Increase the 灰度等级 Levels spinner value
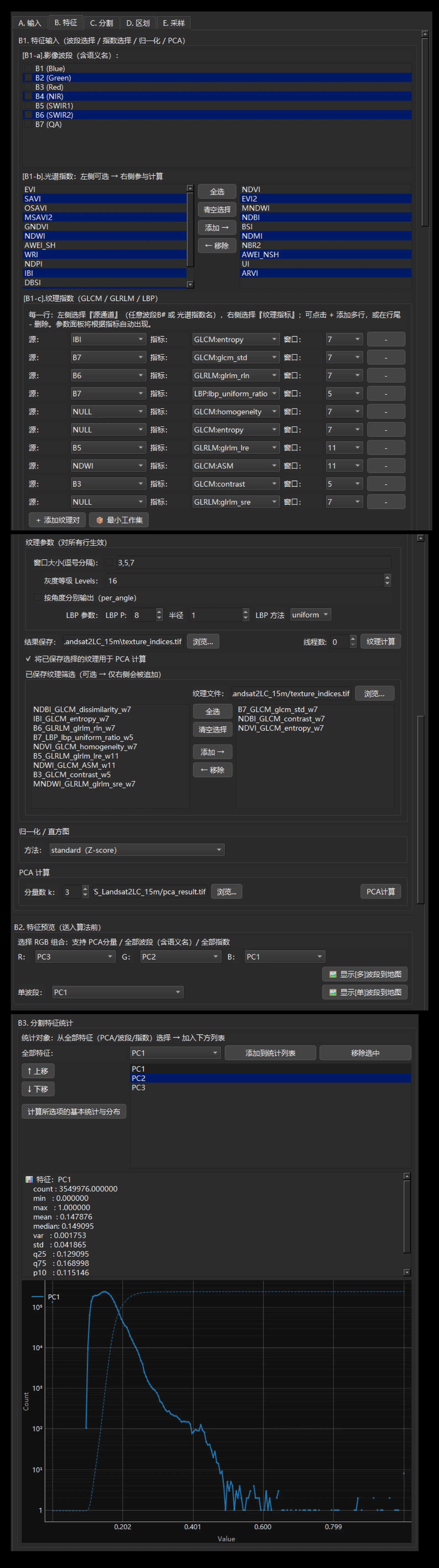439x1568 pixels. point(387,578)
